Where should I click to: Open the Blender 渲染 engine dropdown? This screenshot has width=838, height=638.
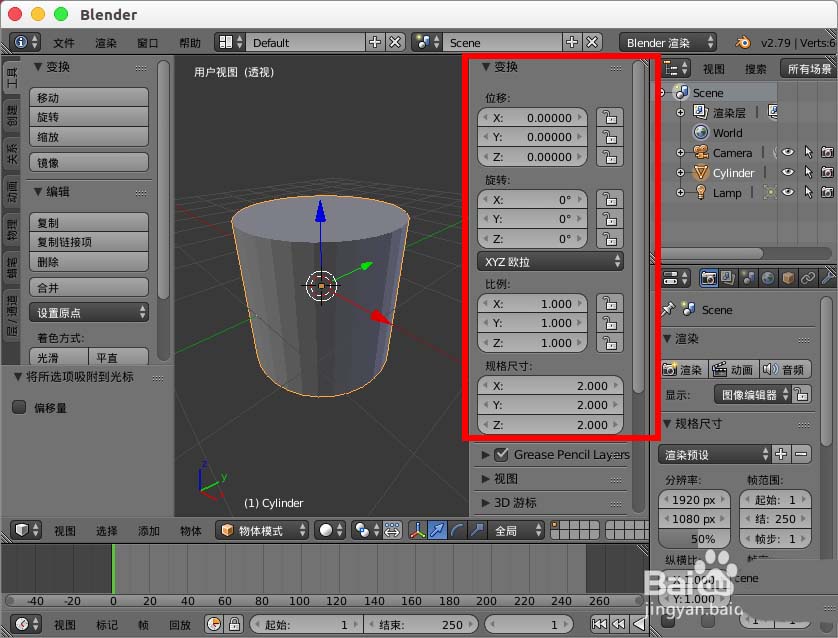668,42
